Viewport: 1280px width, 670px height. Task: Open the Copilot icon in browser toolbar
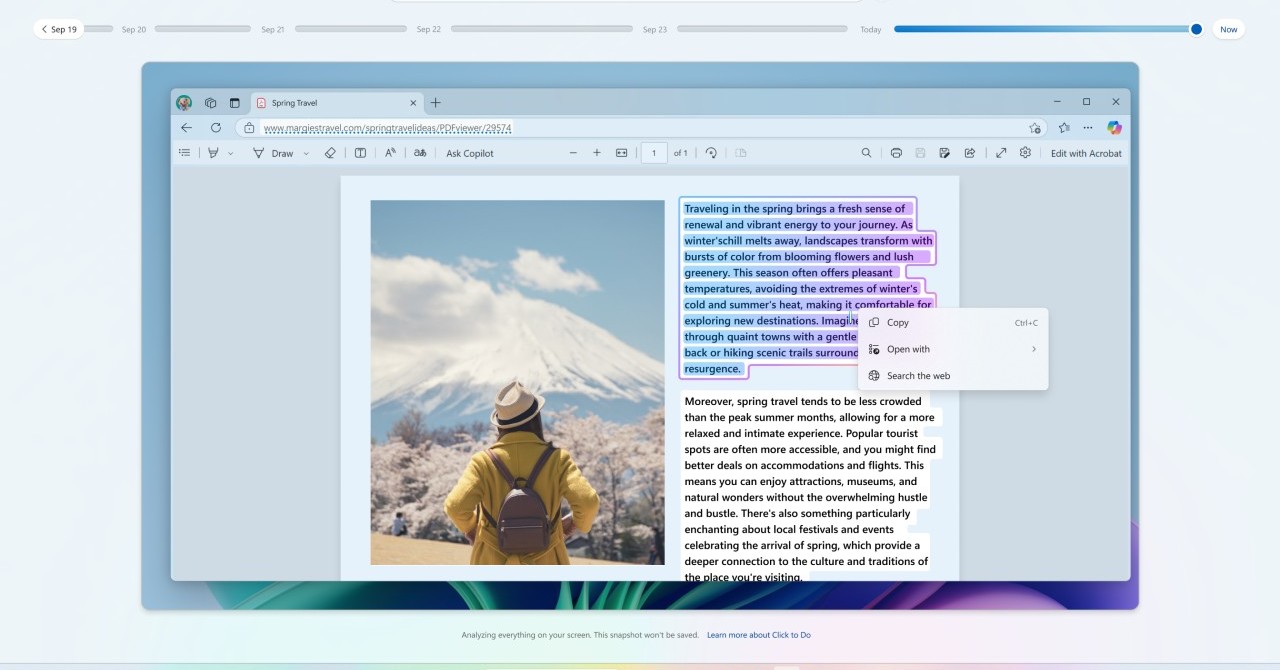point(1114,128)
